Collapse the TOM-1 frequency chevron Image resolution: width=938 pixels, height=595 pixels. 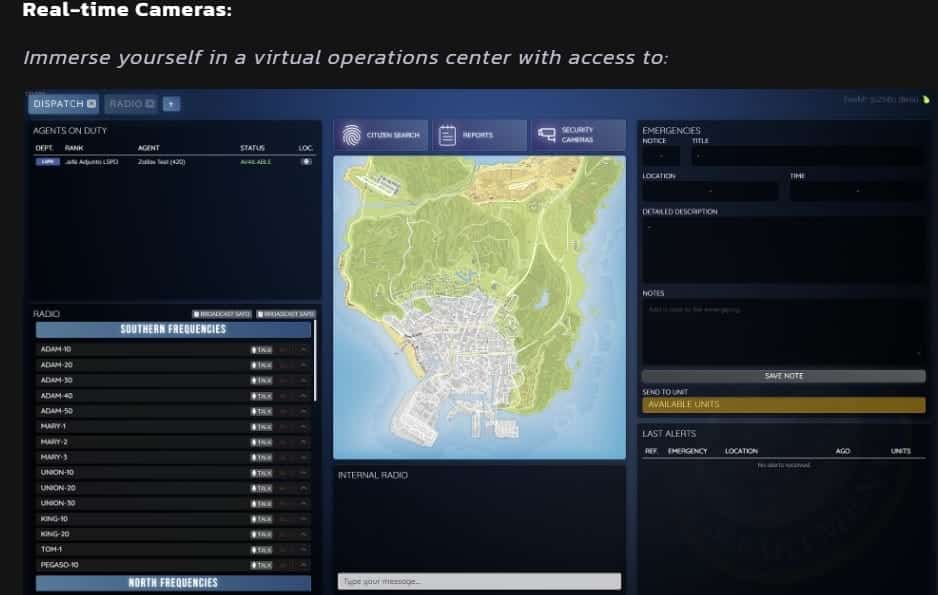click(x=305, y=548)
